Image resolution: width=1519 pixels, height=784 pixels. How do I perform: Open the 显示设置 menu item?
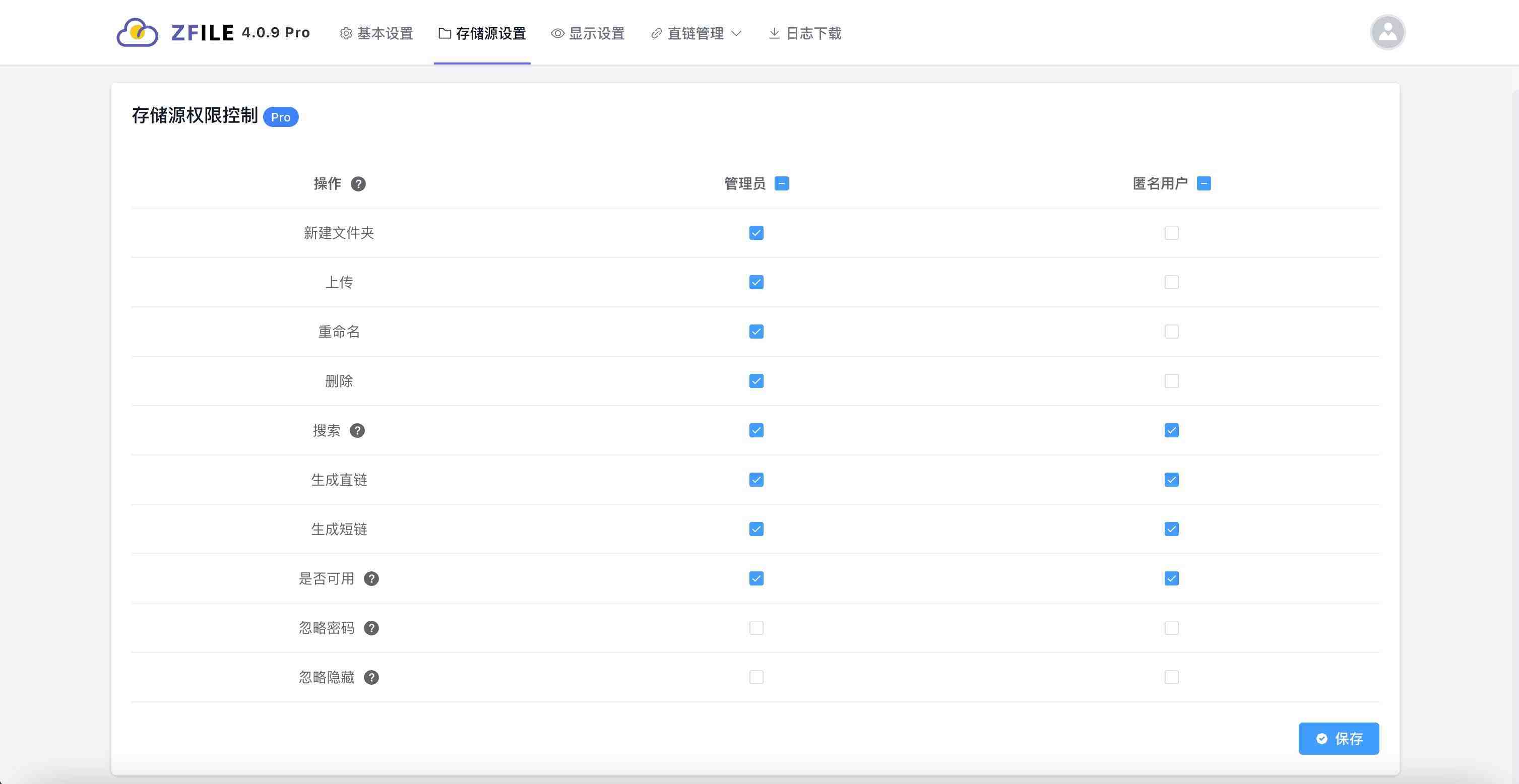(596, 34)
